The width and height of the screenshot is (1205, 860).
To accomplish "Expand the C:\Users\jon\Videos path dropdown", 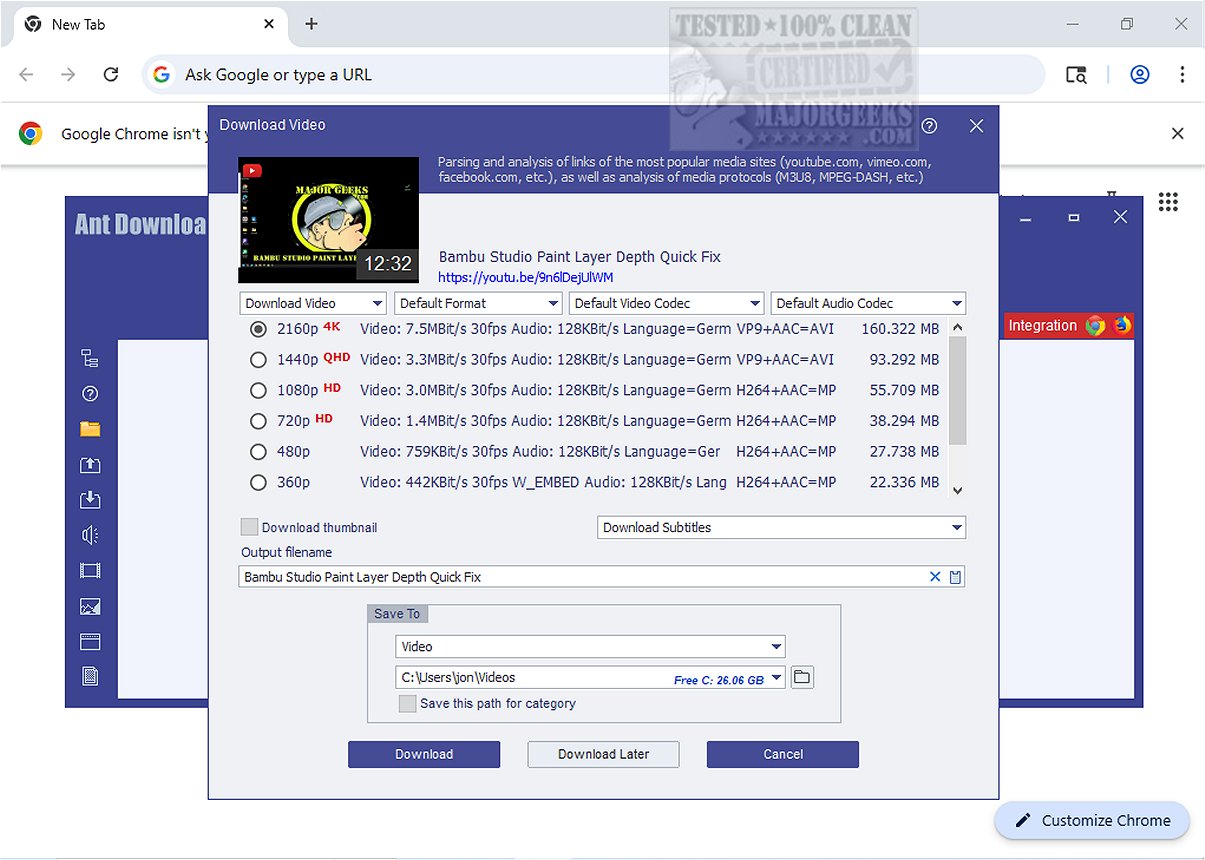I will click(x=777, y=679).
